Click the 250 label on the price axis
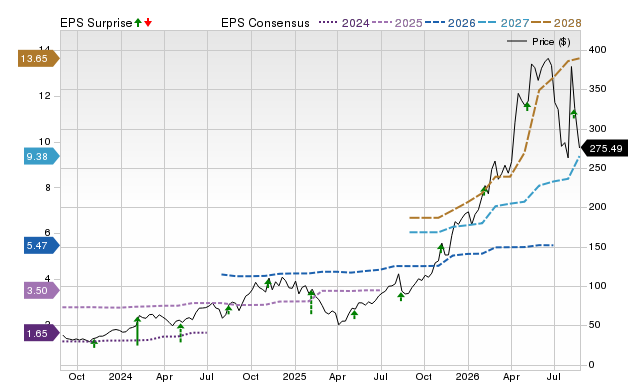The height and width of the screenshot is (382, 640). tap(598, 168)
